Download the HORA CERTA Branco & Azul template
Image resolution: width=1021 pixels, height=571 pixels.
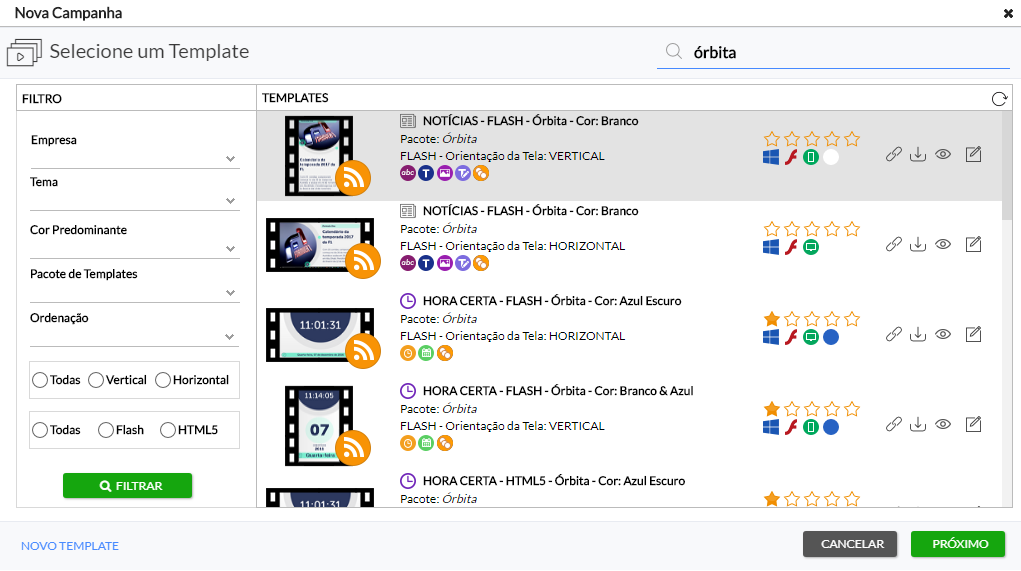pos(918,425)
